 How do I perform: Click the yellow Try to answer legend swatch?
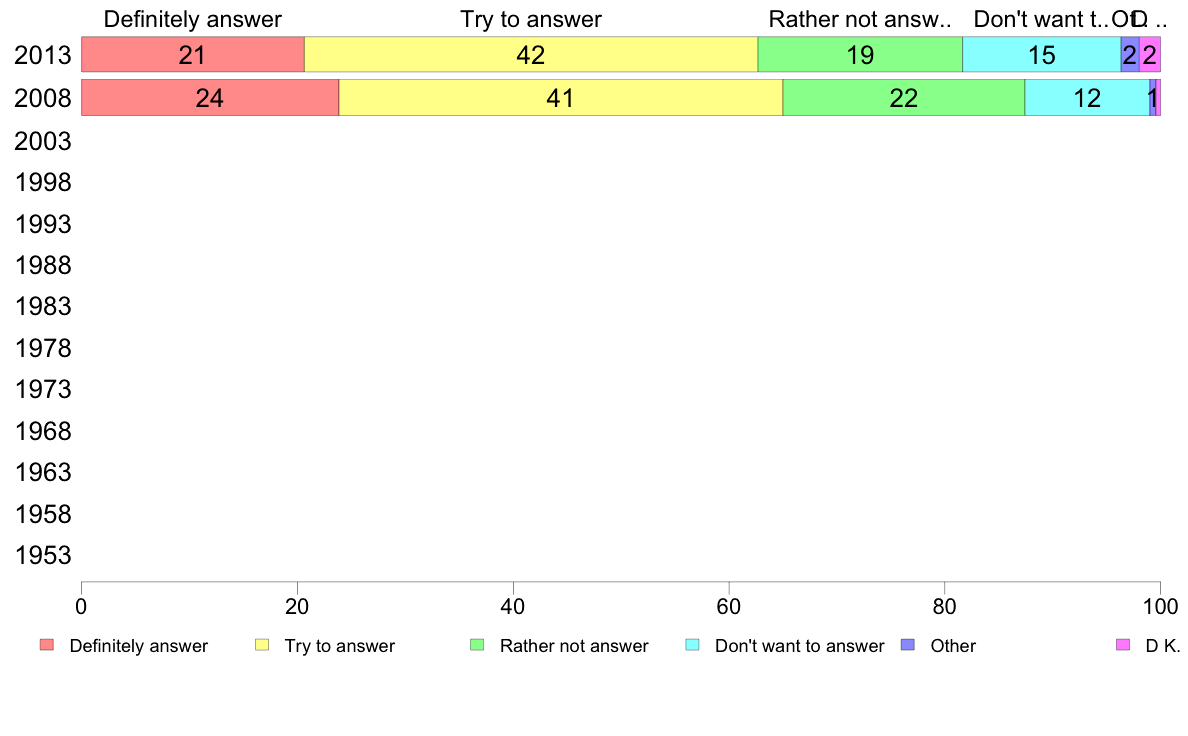(262, 645)
